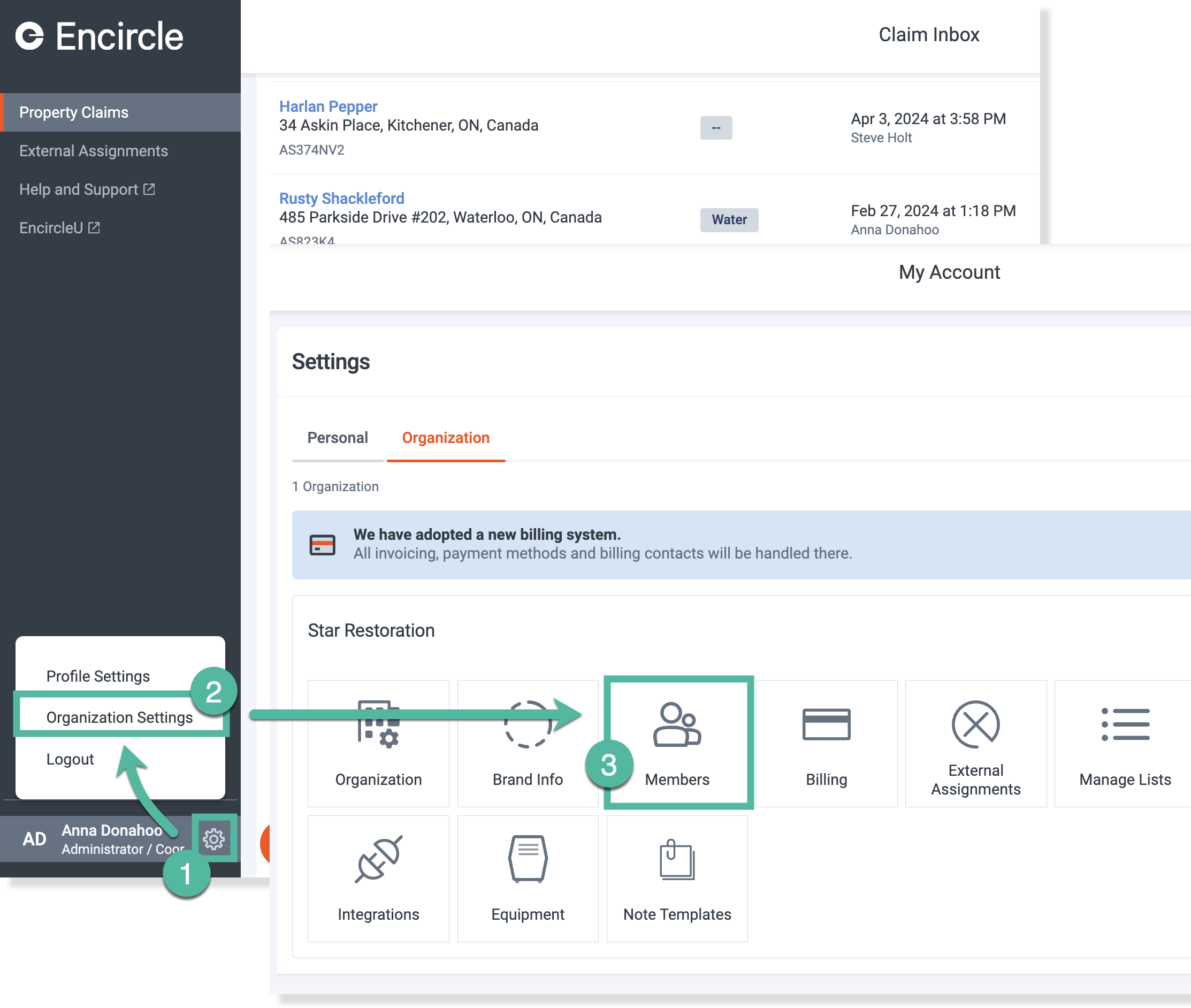Image resolution: width=1191 pixels, height=1008 pixels.
Task: Switch to the Personal tab
Action: click(337, 438)
